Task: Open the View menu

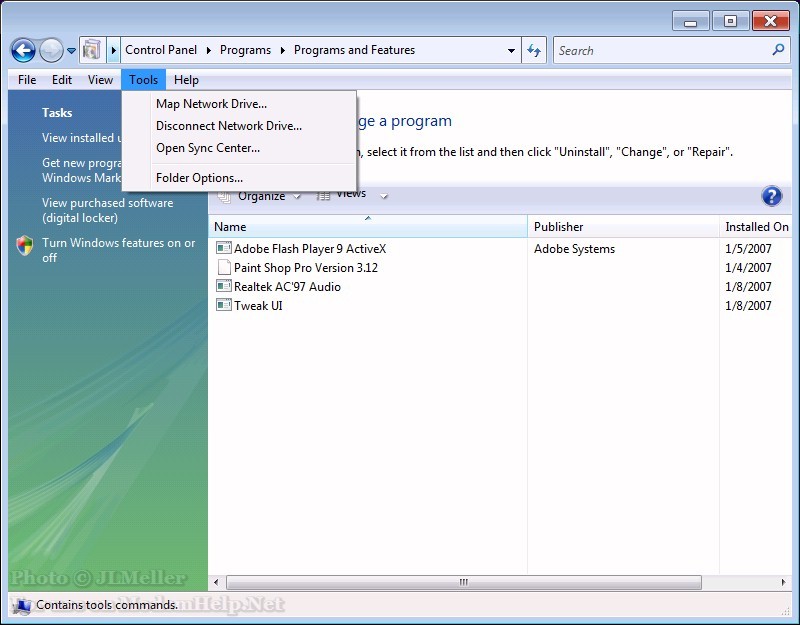Action: (100, 80)
